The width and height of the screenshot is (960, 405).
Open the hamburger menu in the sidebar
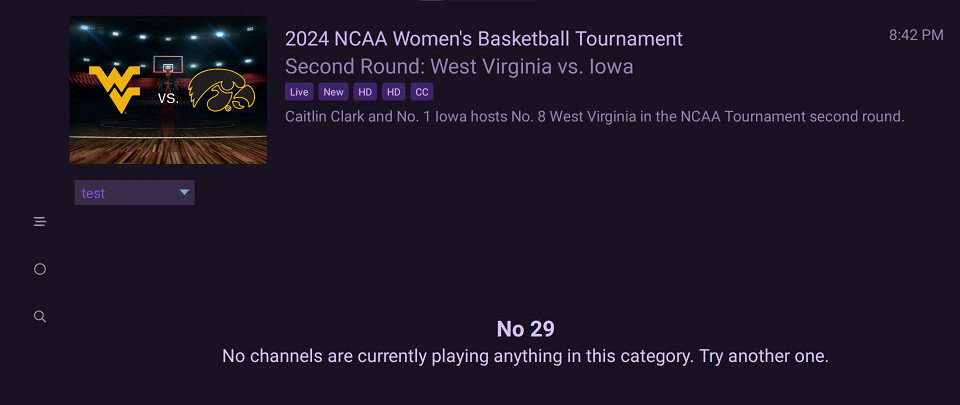40,222
